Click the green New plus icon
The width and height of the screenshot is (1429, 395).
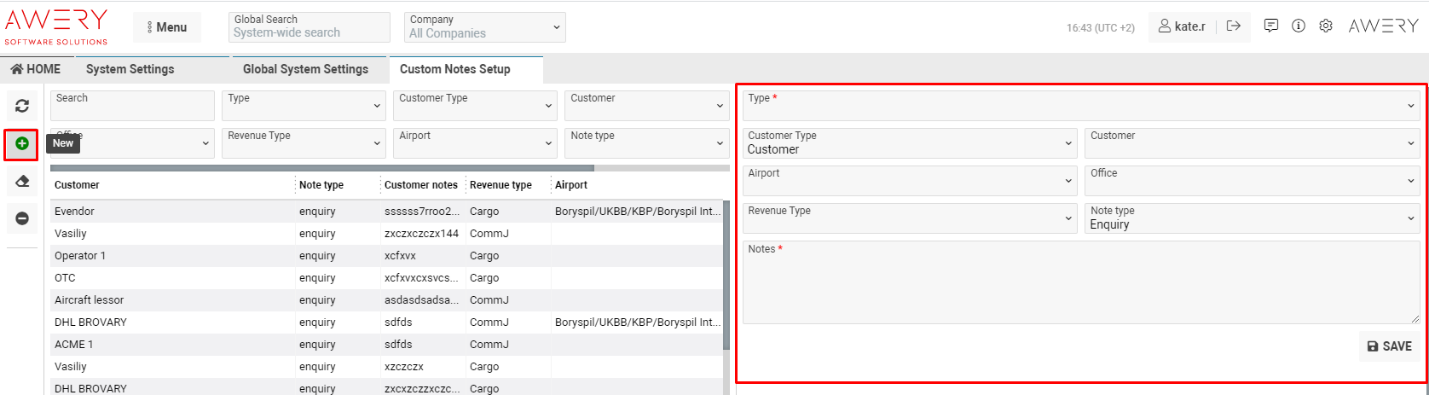tap(21, 144)
